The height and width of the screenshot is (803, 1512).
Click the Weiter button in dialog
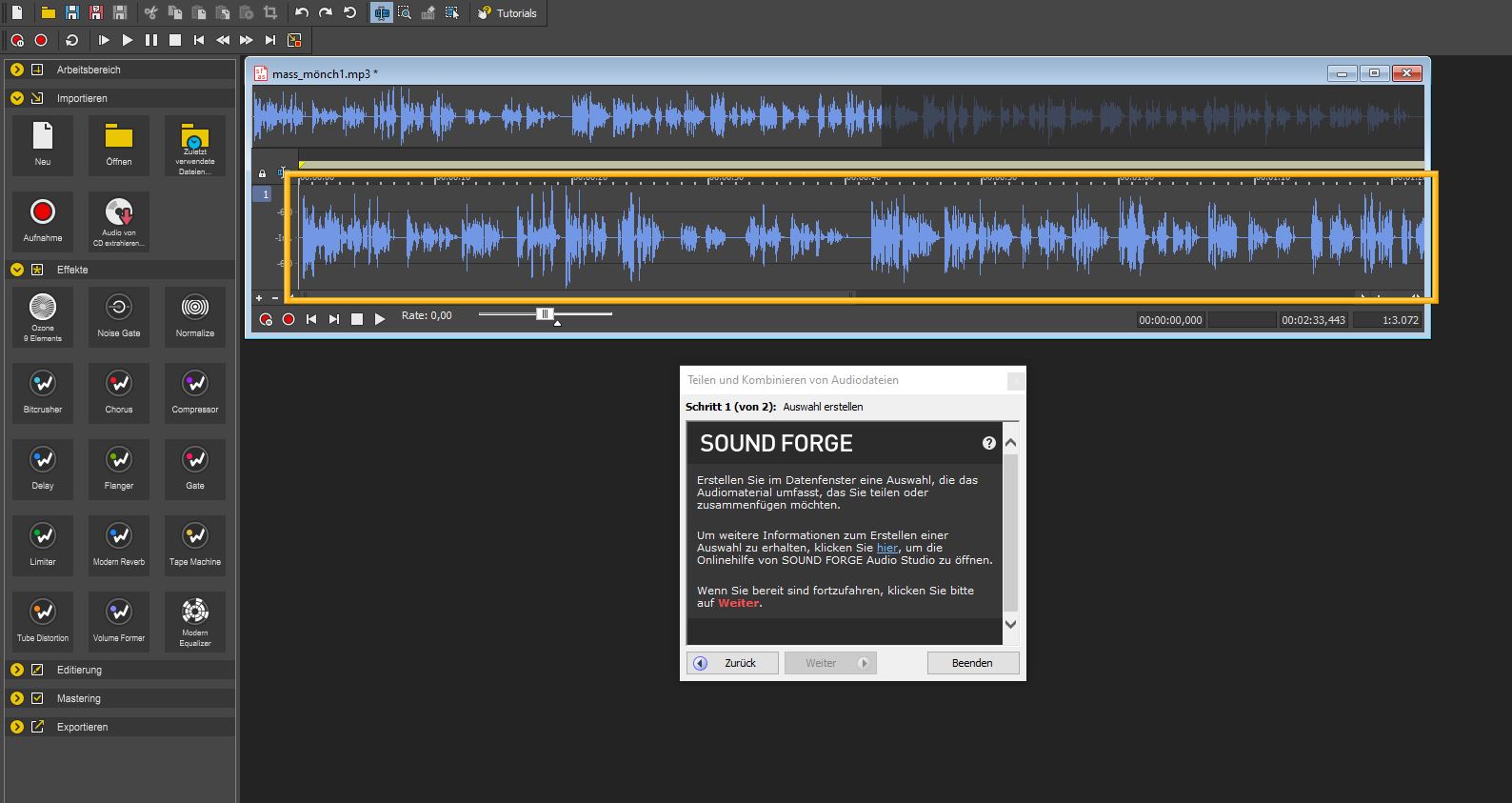(x=830, y=663)
